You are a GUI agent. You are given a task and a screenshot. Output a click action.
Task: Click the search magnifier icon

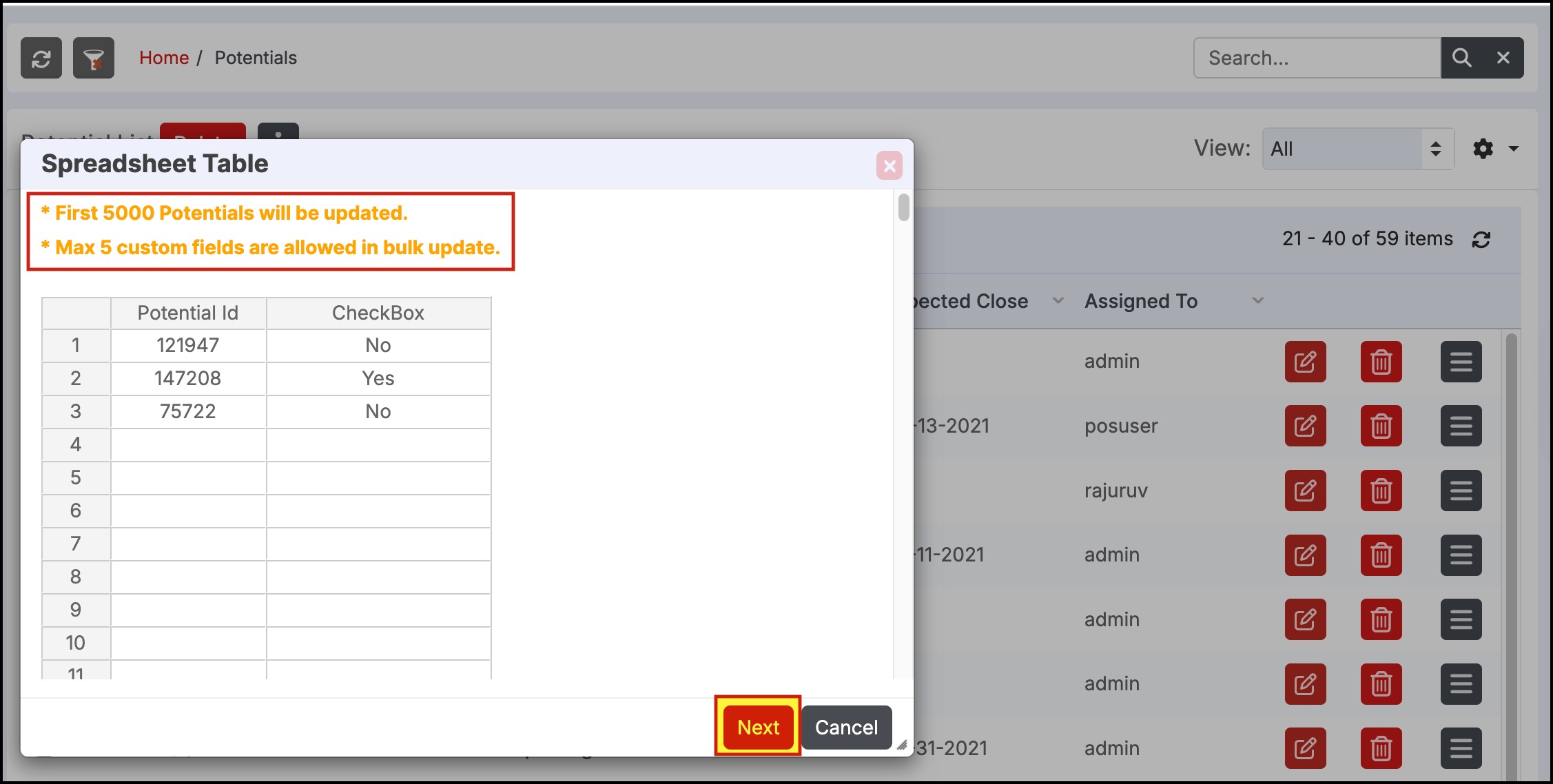[x=1461, y=58]
